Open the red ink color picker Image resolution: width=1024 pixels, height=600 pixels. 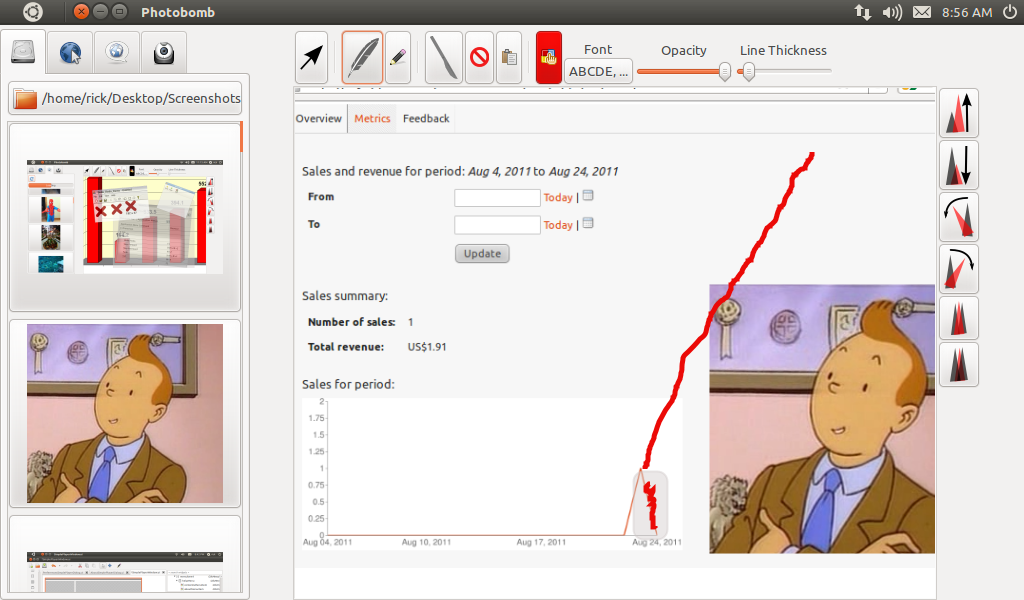[x=549, y=58]
